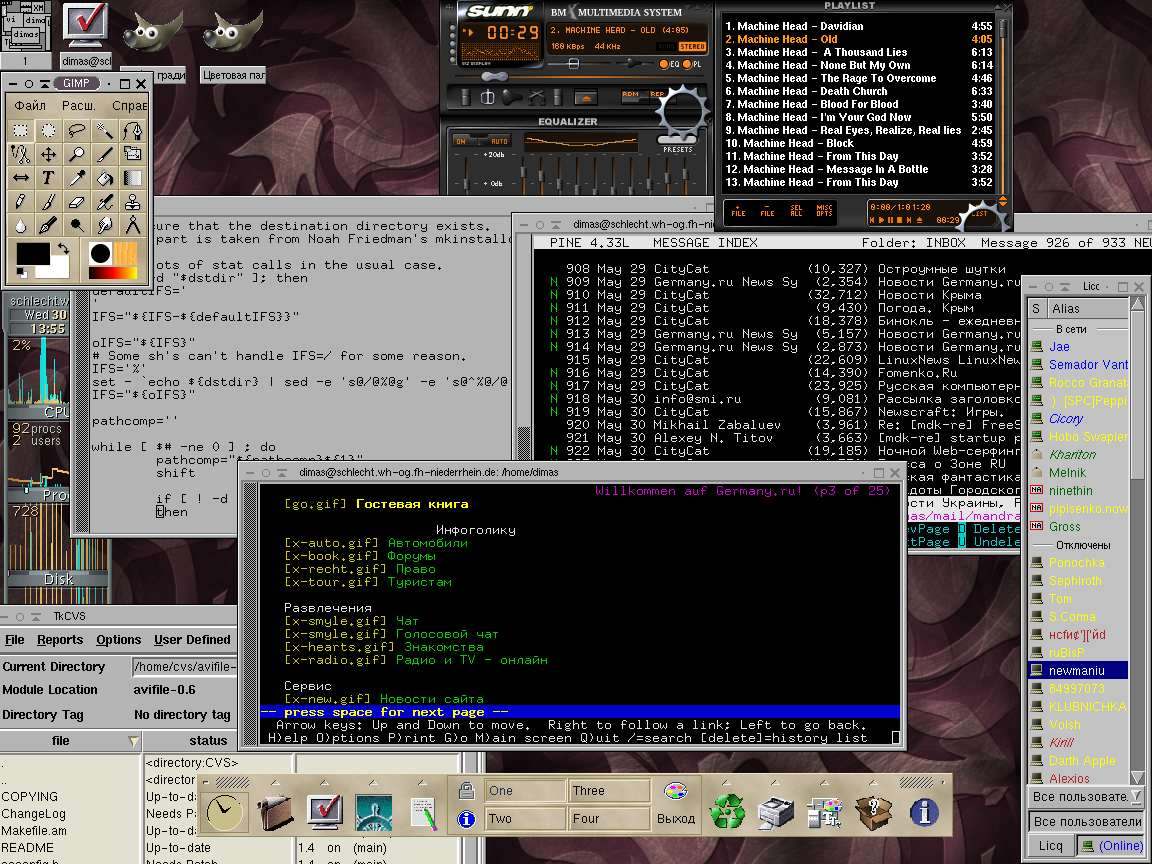Click the Выход exit button
The height and width of the screenshot is (864, 1152).
[676, 818]
